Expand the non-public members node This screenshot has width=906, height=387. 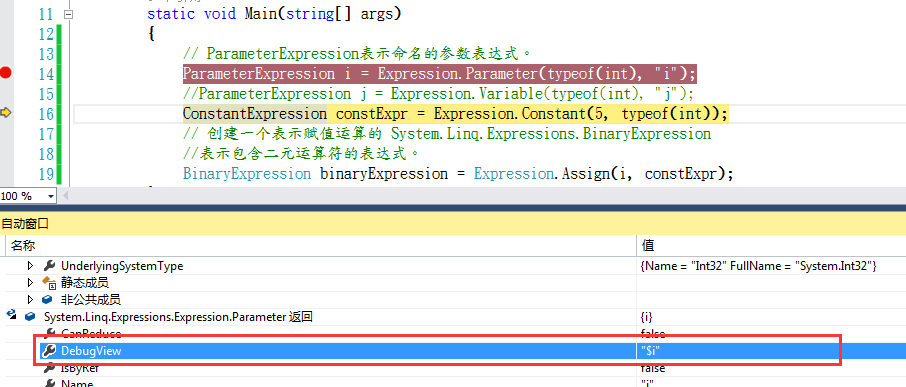click(31, 300)
